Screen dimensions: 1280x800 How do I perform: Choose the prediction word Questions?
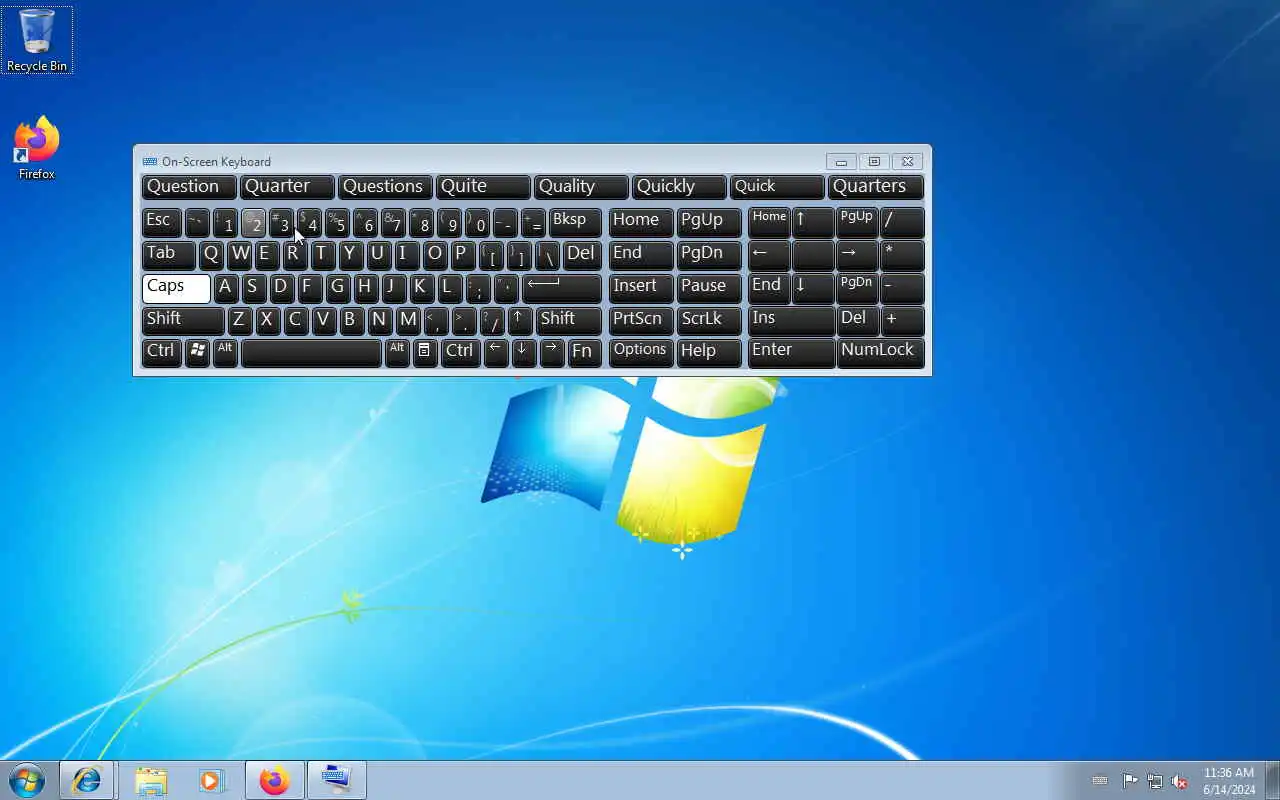385,187
